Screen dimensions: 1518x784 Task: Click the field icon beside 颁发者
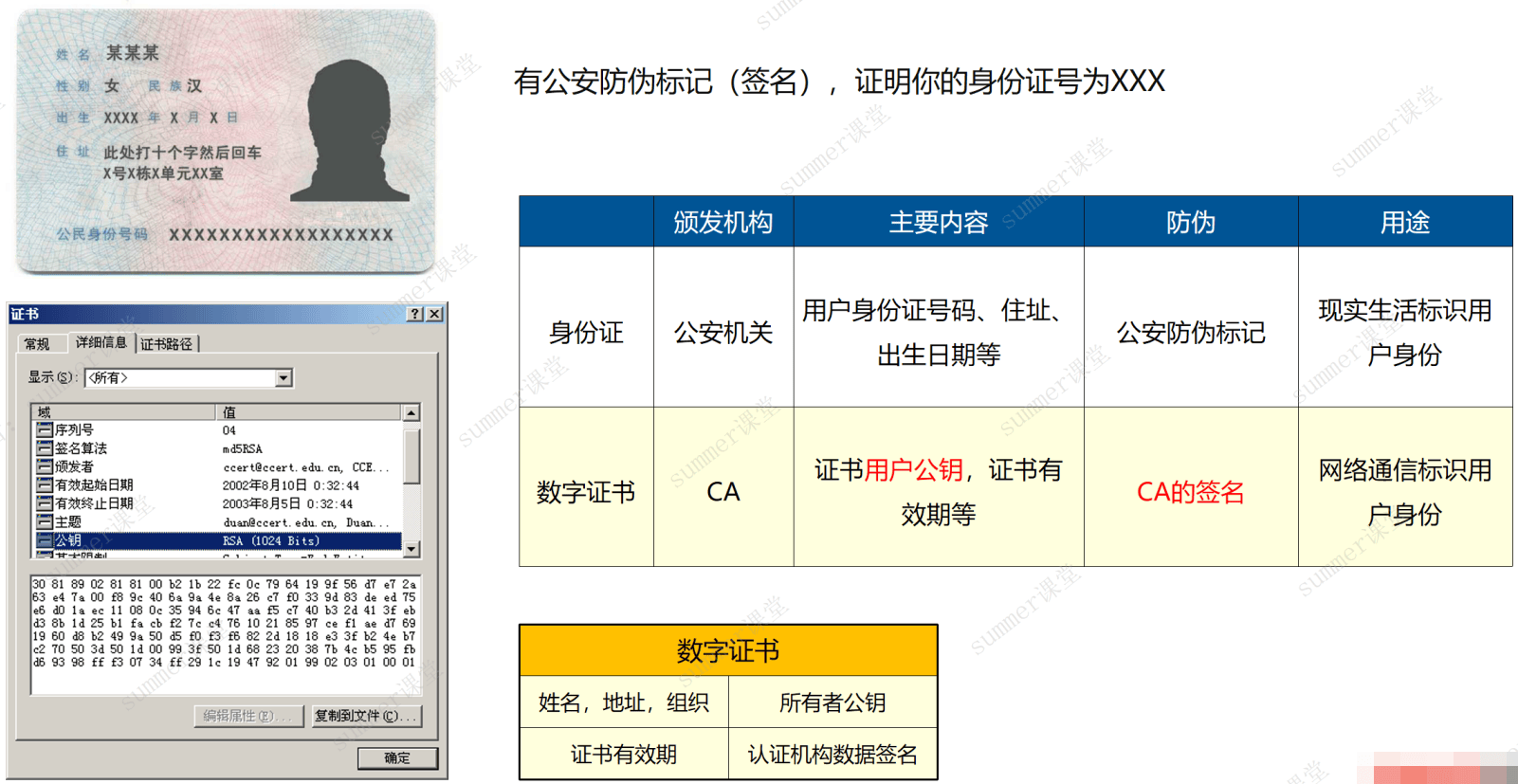[x=45, y=466]
